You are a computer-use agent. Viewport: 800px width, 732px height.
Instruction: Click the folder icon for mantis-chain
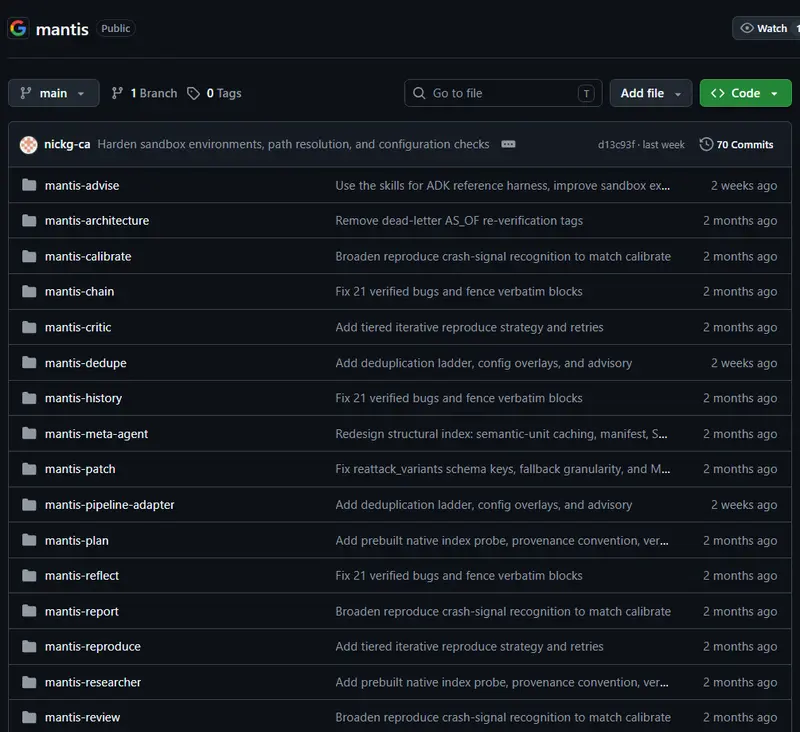(x=29, y=291)
